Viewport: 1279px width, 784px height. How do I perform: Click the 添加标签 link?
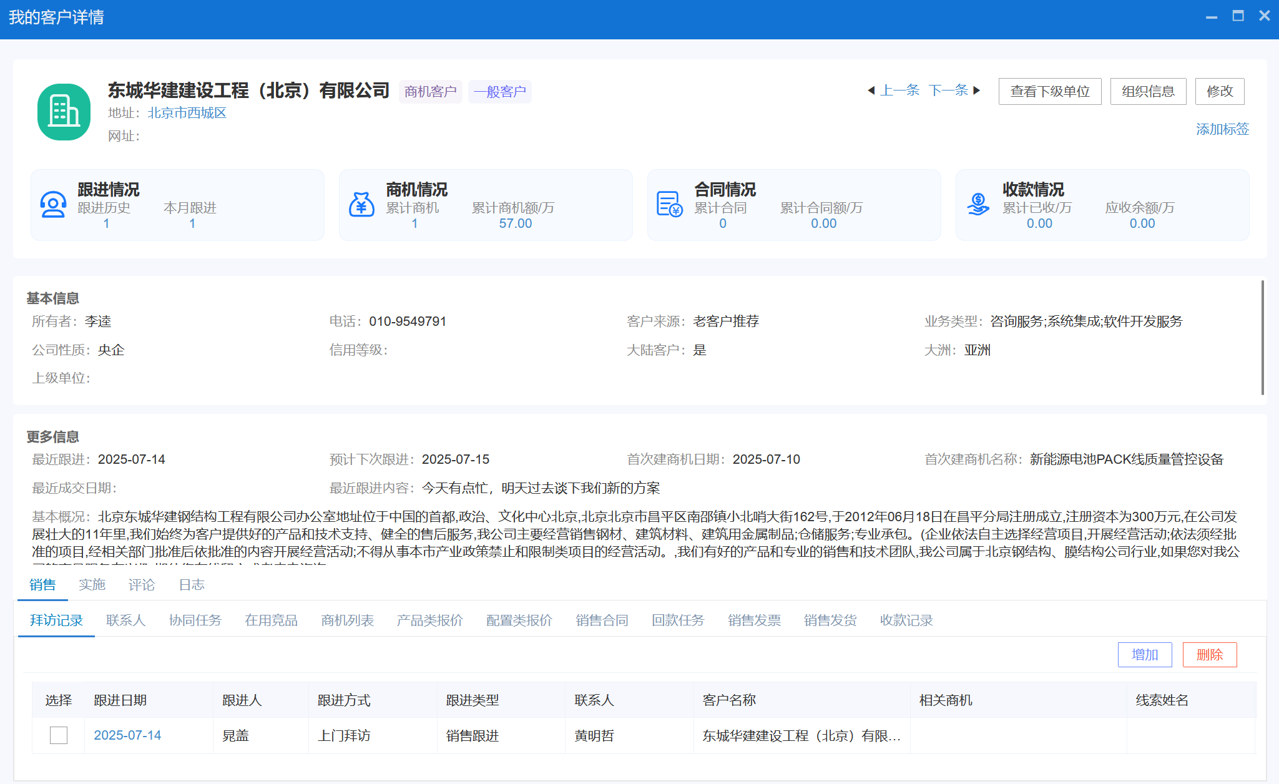point(1221,129)
